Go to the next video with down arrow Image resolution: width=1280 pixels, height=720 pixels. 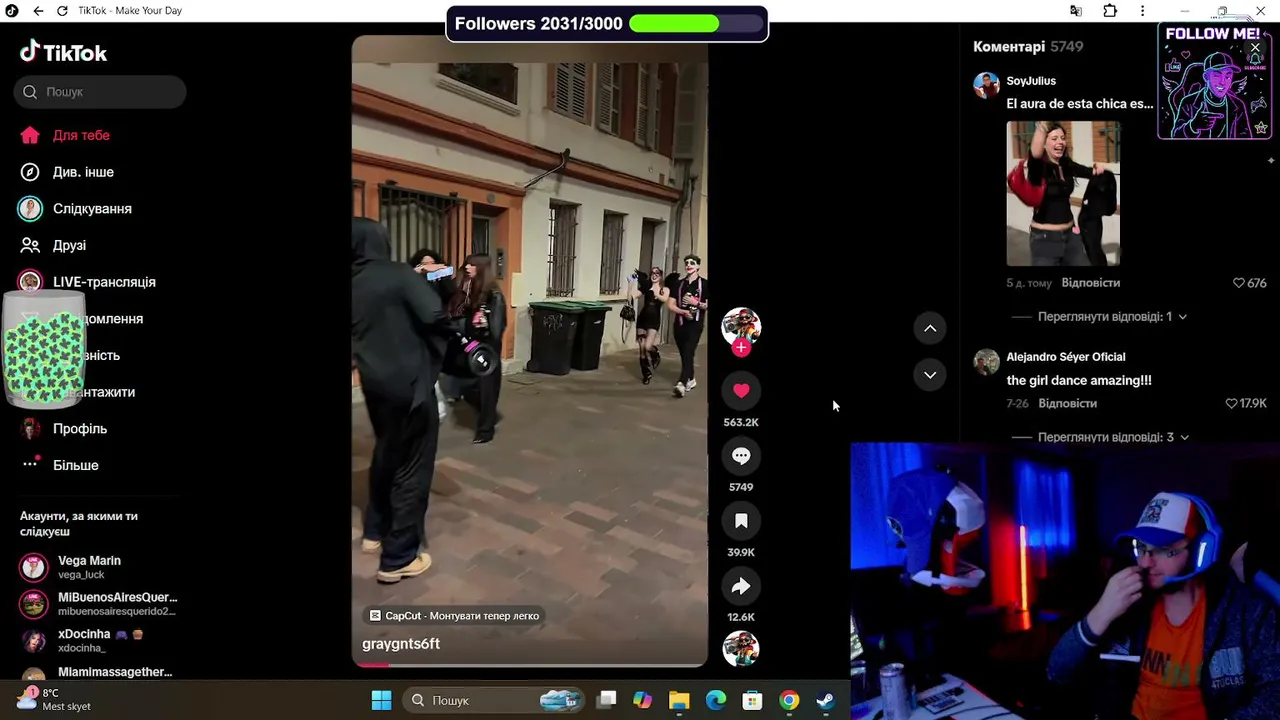click(x=930, y=375)
